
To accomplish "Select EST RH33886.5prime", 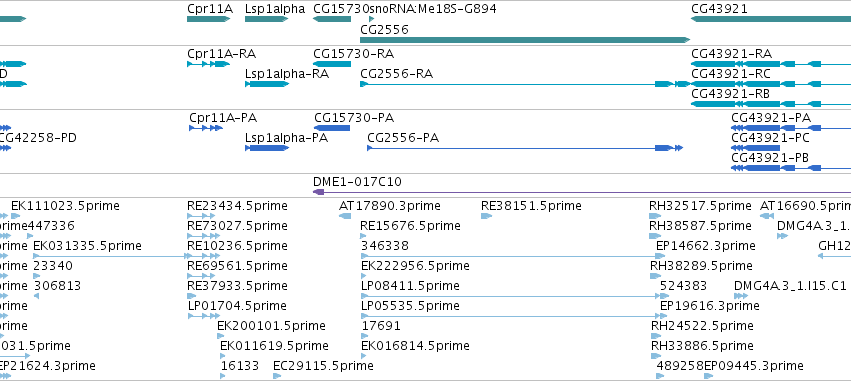I will click(702, 346).
